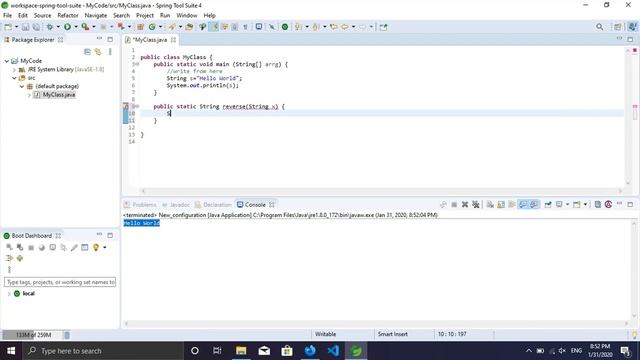Open File Explorer from the taskbar
The height and width of the screenshot is (360, 640).
coord(241,351)
